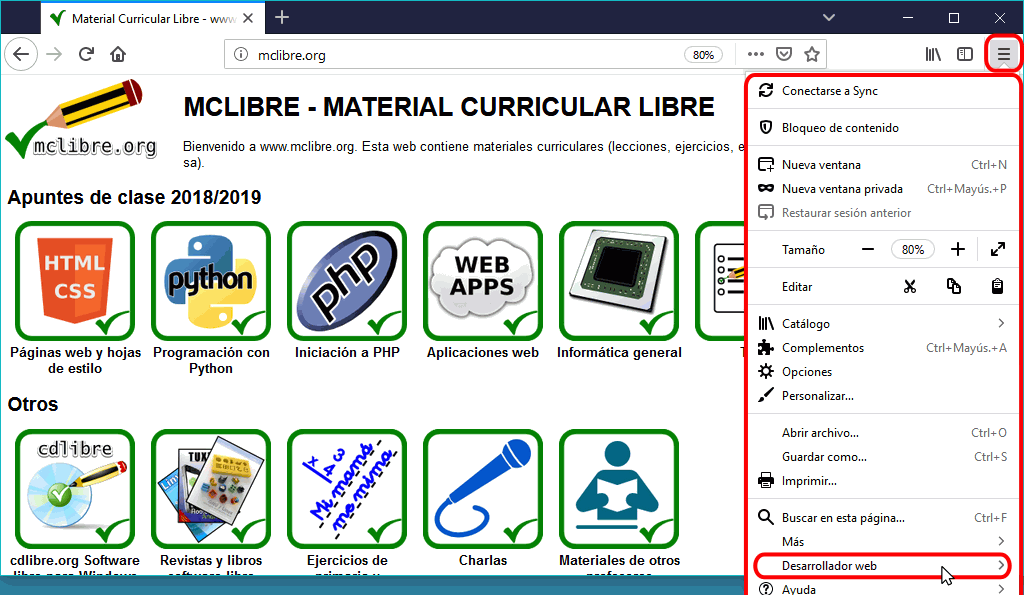Open the Library toolbar icon
Viewport: 1024px width, 595px height.
point(933,54)
